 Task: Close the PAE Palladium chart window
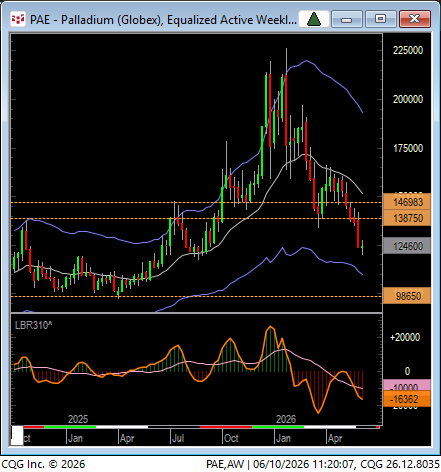414,19
